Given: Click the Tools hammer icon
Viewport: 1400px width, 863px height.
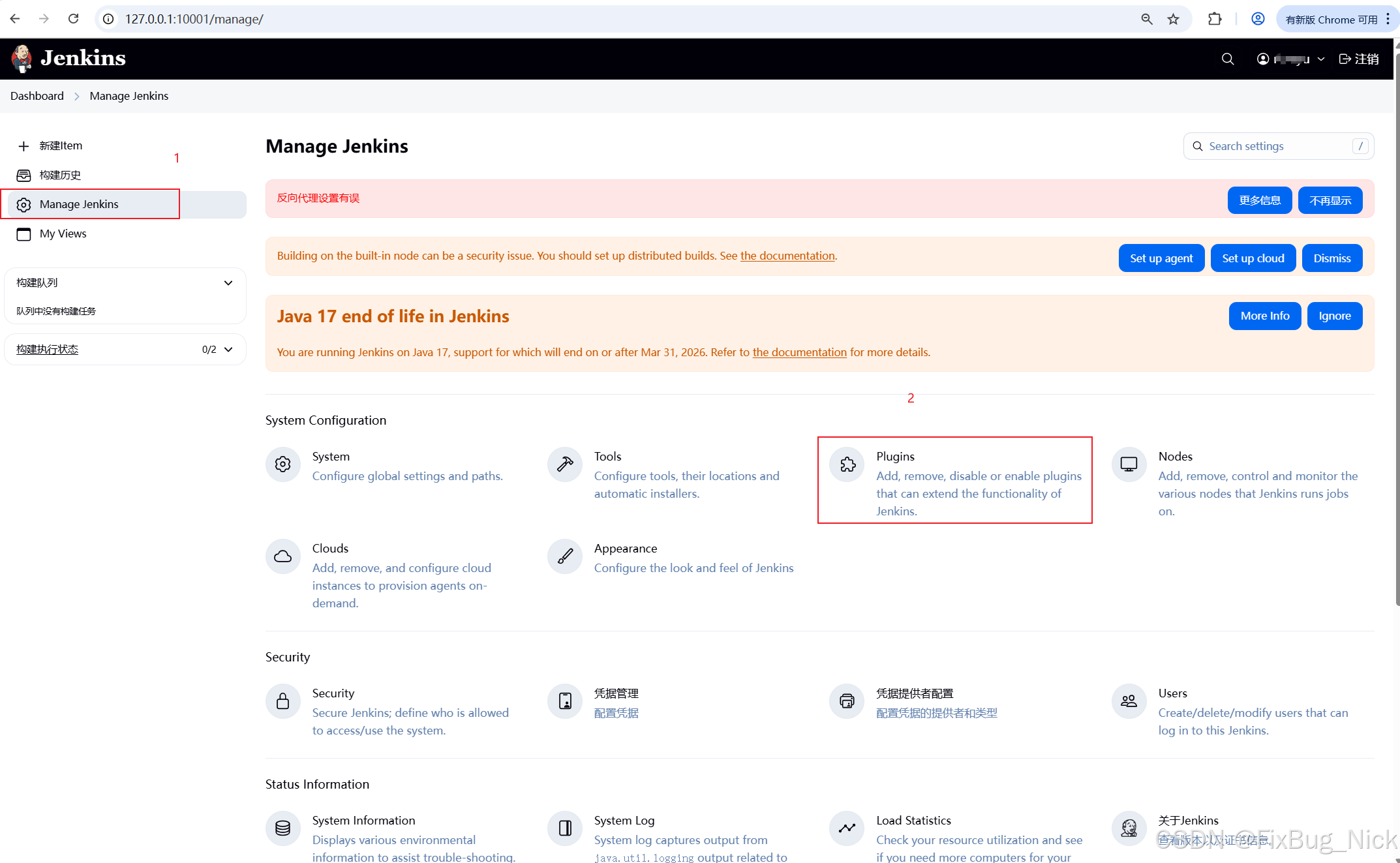Looking at the screenshot, I should (x=565, y=464).
